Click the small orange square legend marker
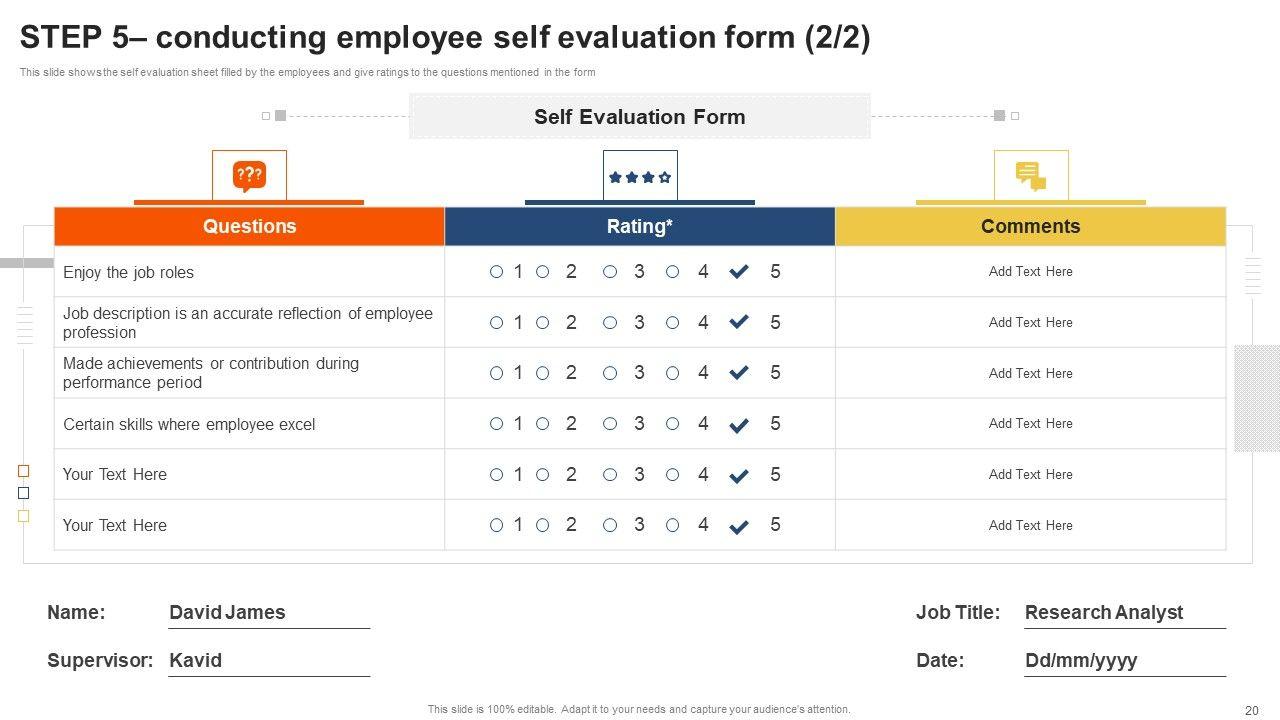 [x=24, y=470]
